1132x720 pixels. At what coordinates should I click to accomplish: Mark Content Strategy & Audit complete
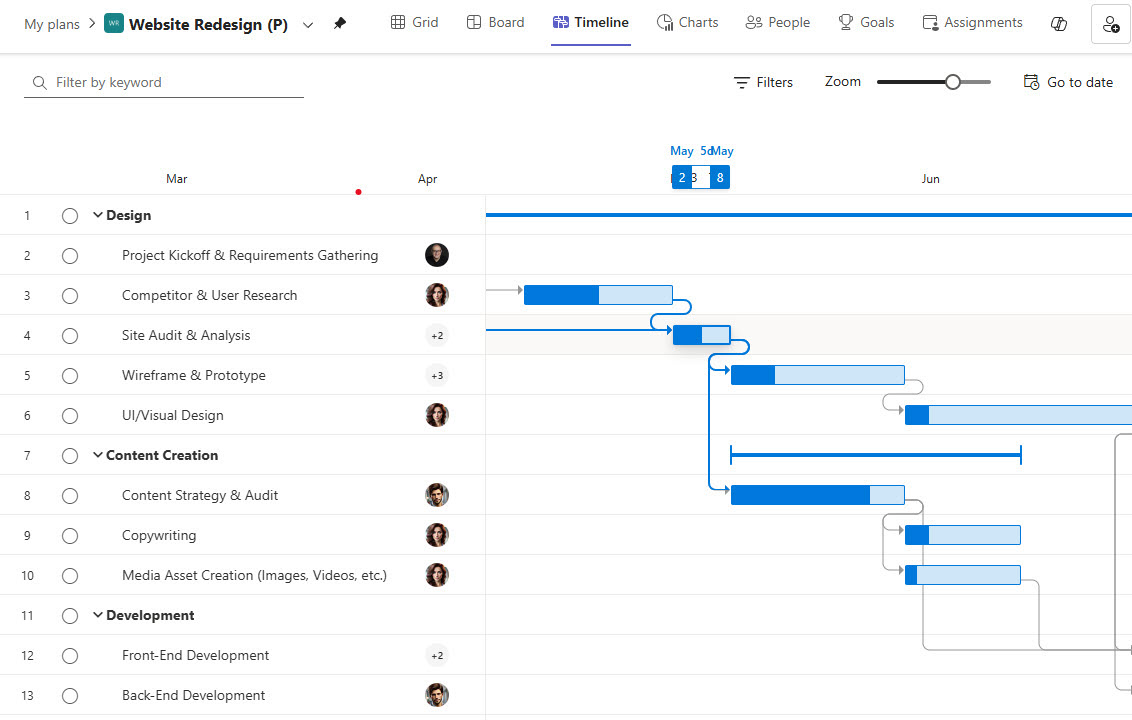coord(70,496)
